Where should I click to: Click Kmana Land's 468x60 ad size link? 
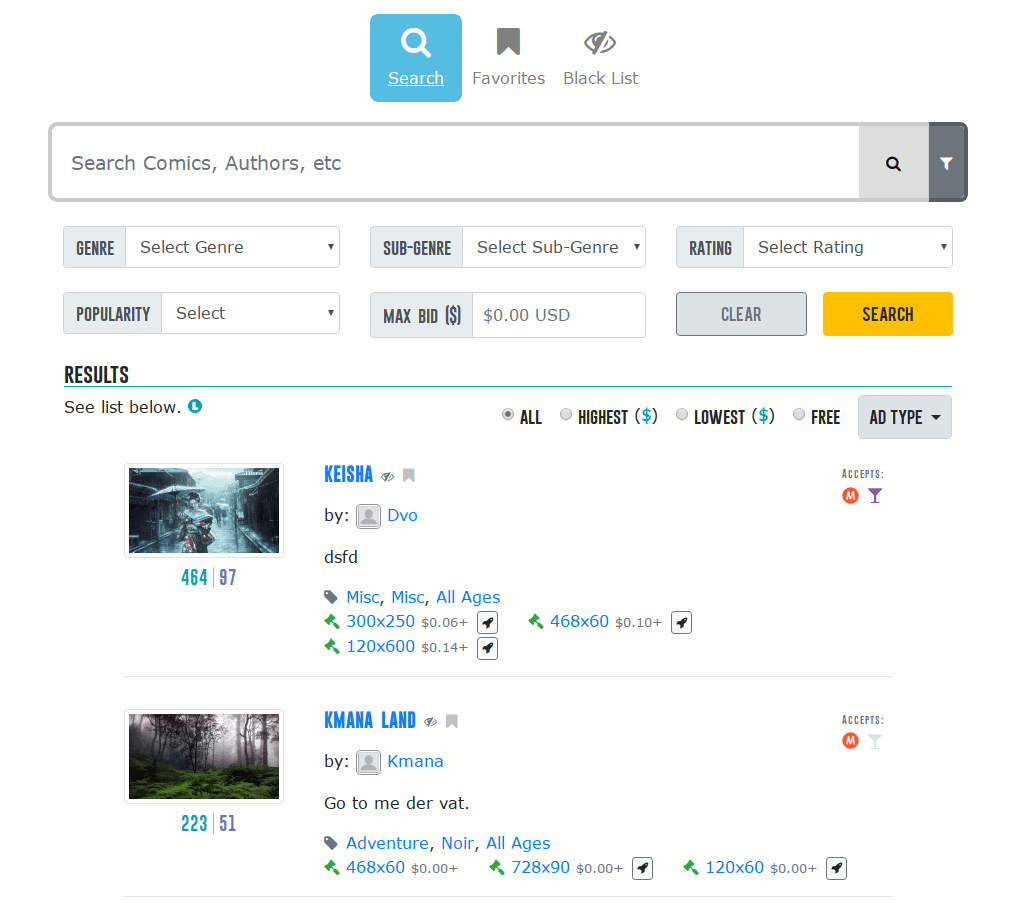375,867
